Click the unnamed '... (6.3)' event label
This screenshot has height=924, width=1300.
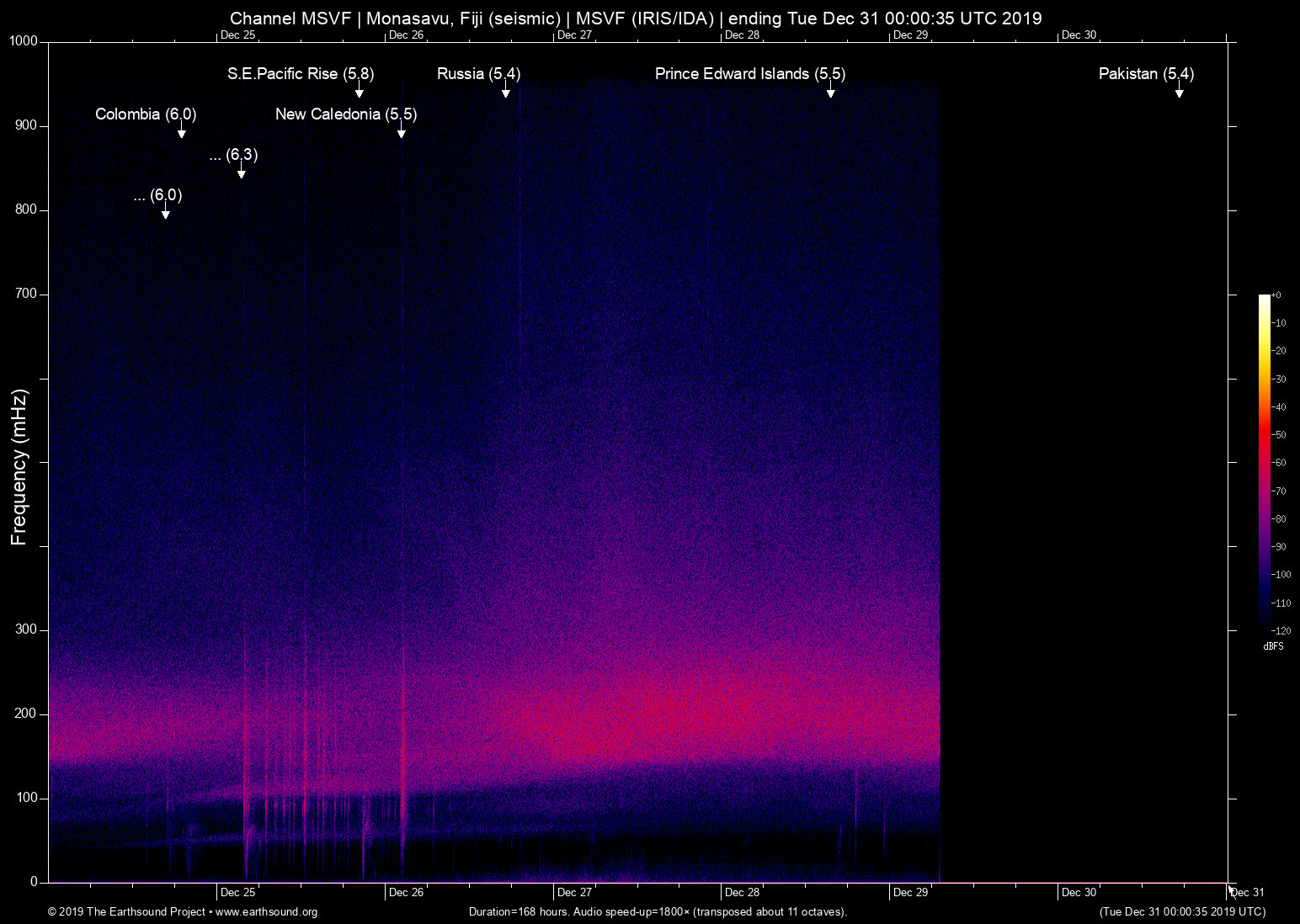(x=233, y=155)
